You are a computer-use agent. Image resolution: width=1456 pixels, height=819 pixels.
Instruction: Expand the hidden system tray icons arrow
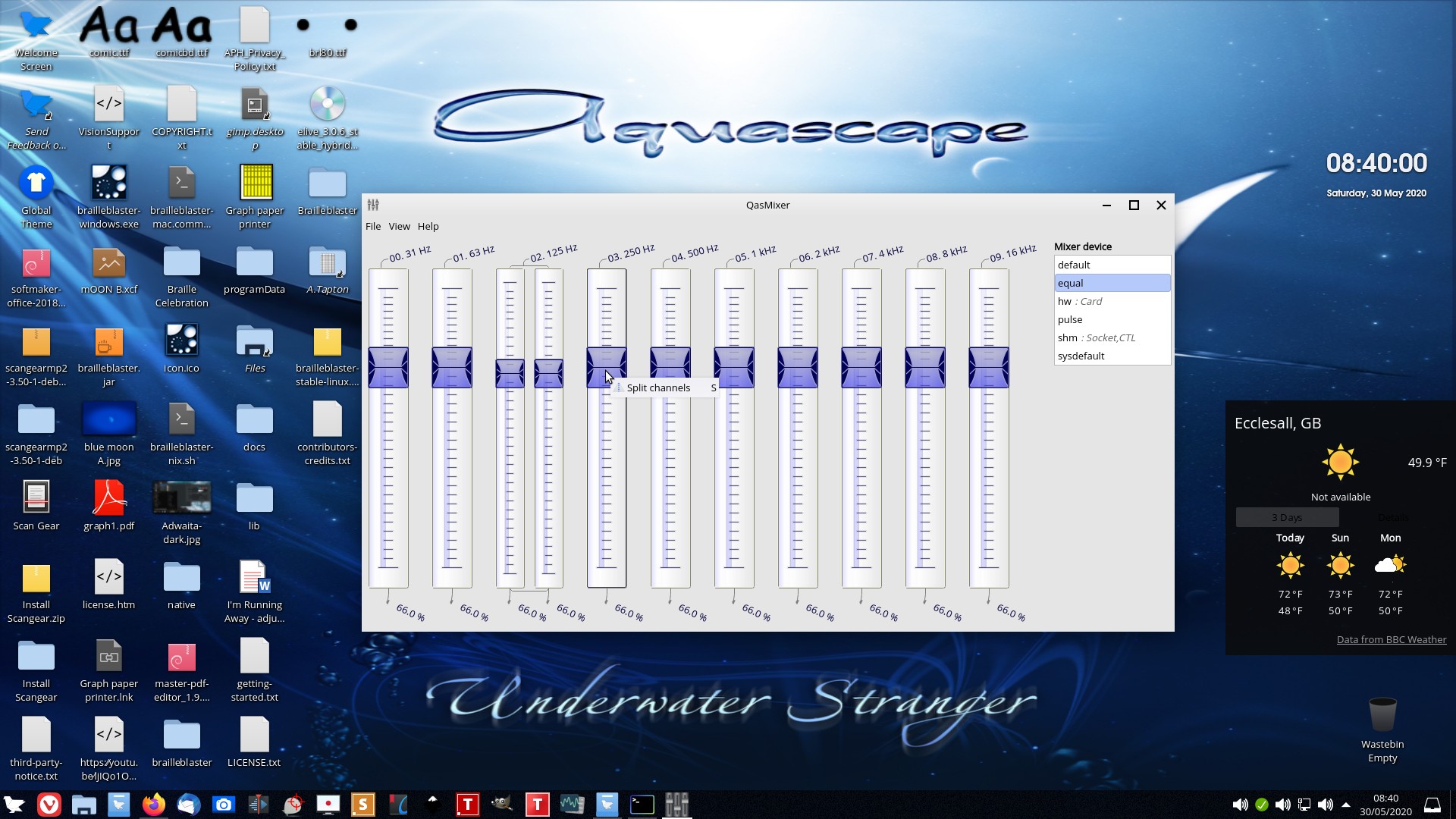tap(1346, 805)
